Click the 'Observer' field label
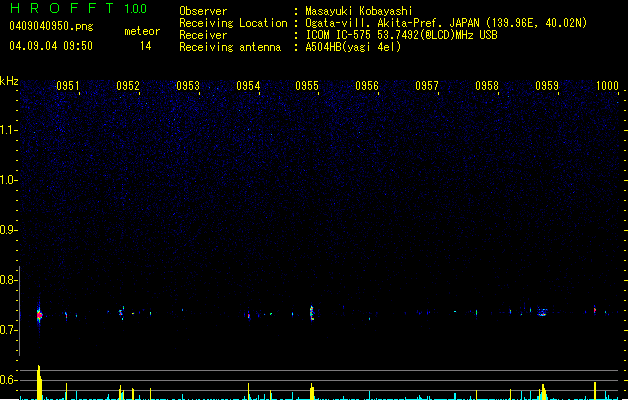This screenshot has height=400, width=629. 203,11
